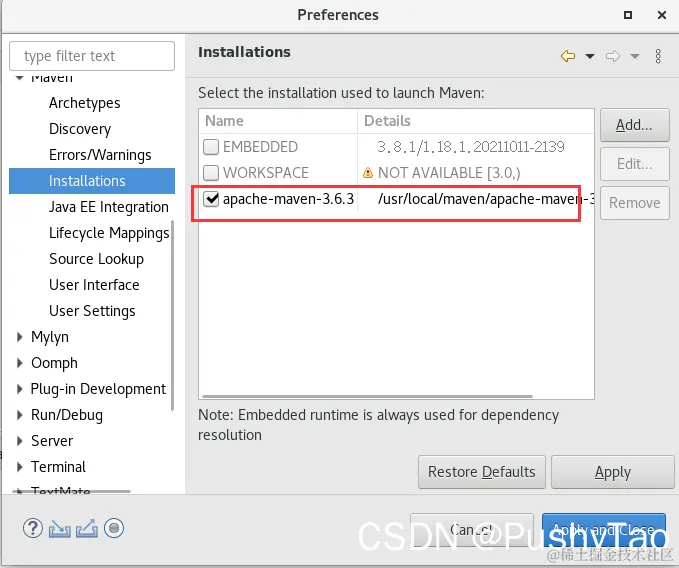The image size is (679, 568).
Task: Click the tree horizontal scrollbar
Action: click(71, 491)
